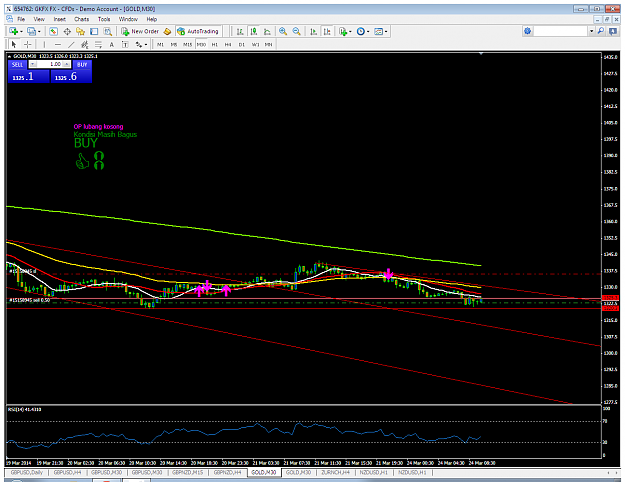The height and width of the screenshot is (482, 625).
Task: Open the Charts menu
Action: tap(82, 19)
